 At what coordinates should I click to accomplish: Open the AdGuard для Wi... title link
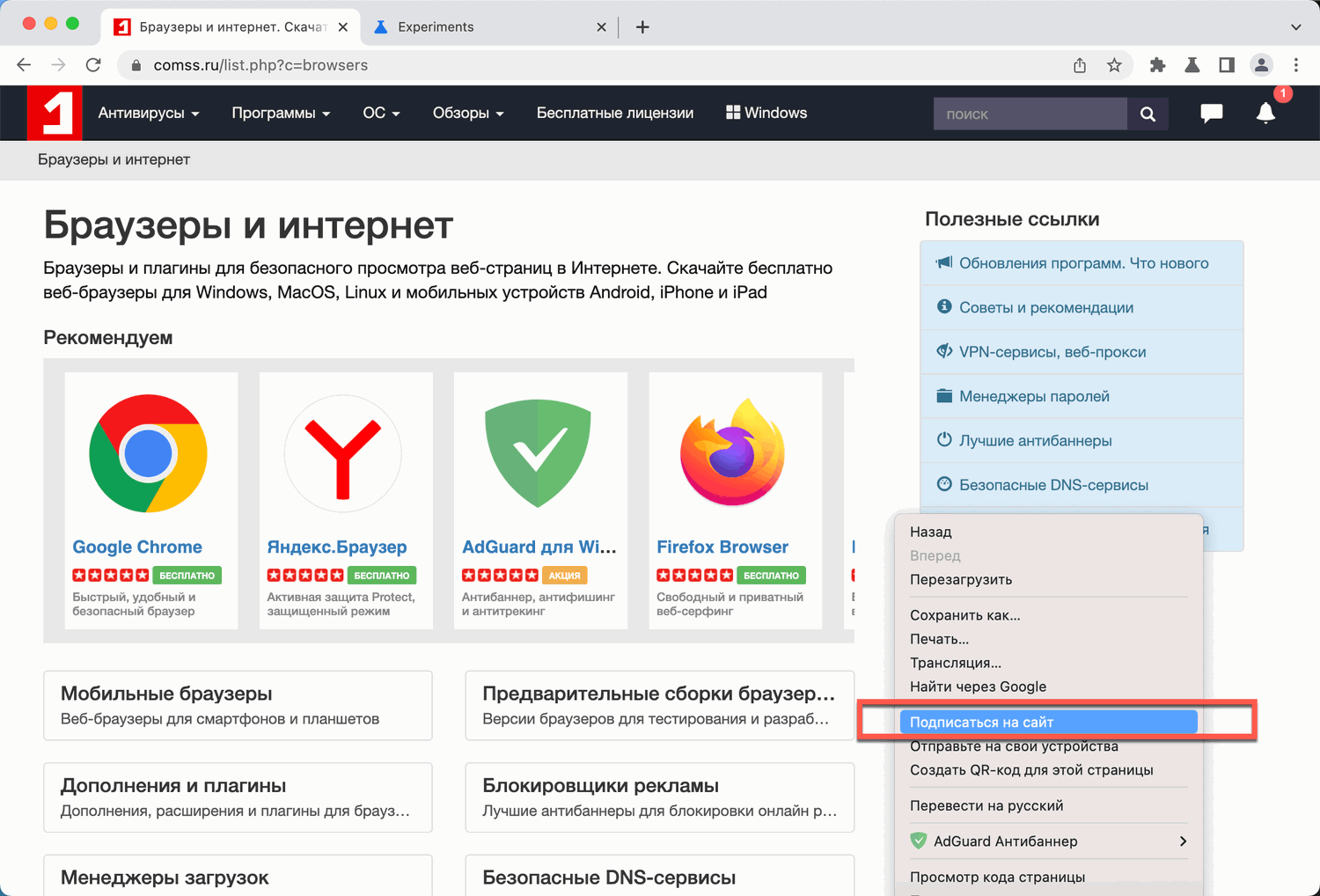point(539,547)
